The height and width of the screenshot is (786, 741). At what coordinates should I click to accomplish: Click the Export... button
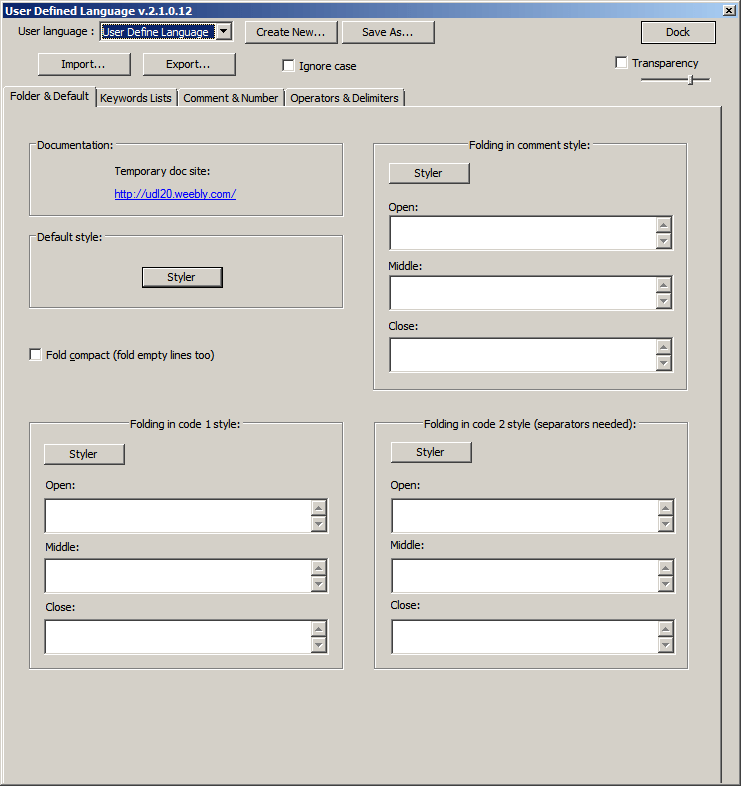pyautogui.click(x=189, y=64)
